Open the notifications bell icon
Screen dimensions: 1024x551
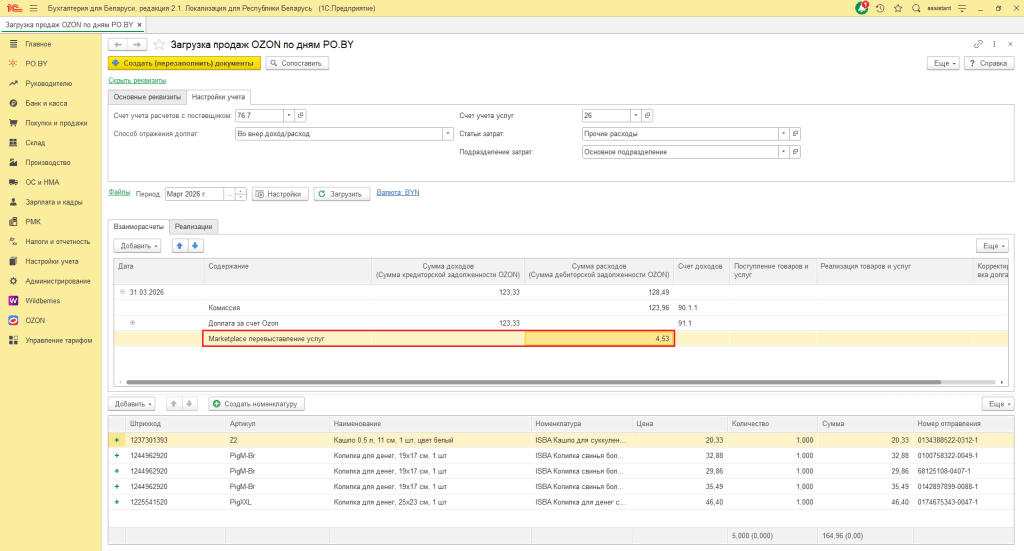point(862,8)
